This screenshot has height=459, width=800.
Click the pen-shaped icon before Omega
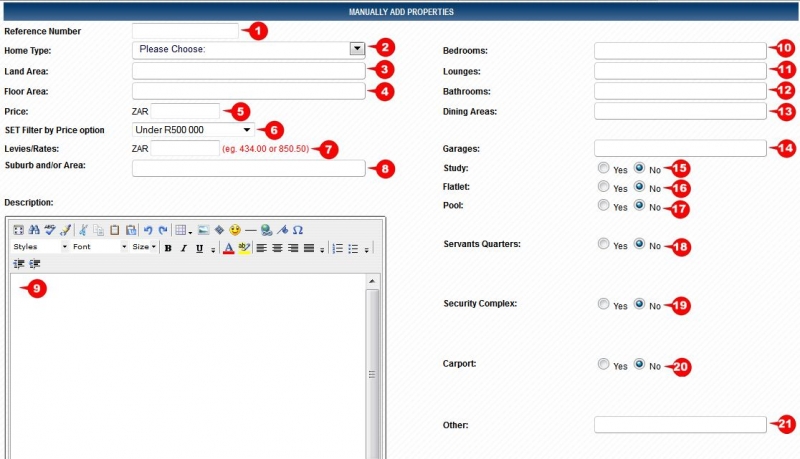pos(282,230)
